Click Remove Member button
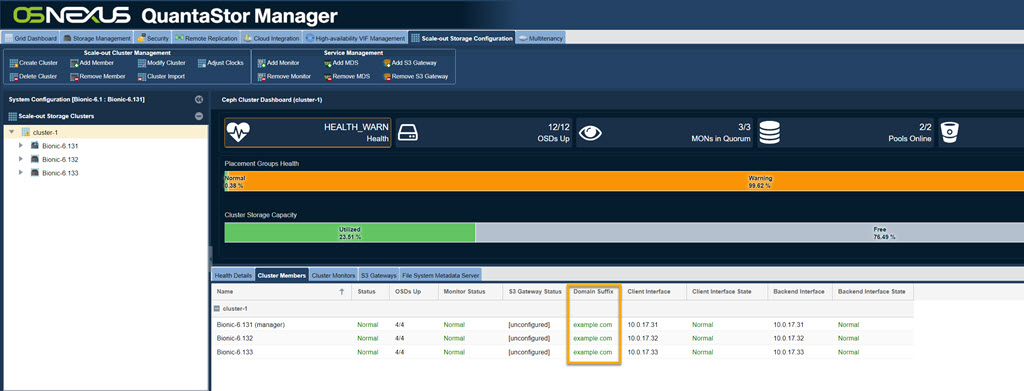The image size is (1024, 391). (x=98, y=76)
